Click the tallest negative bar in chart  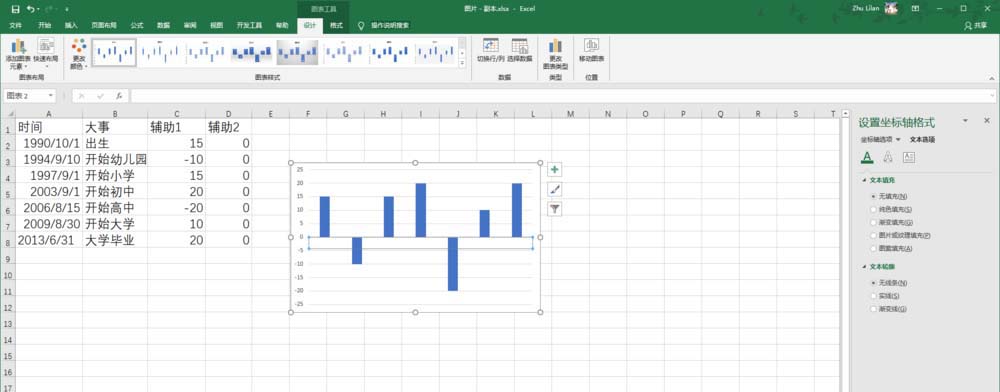pyautogui.click(x=453, y=263)
